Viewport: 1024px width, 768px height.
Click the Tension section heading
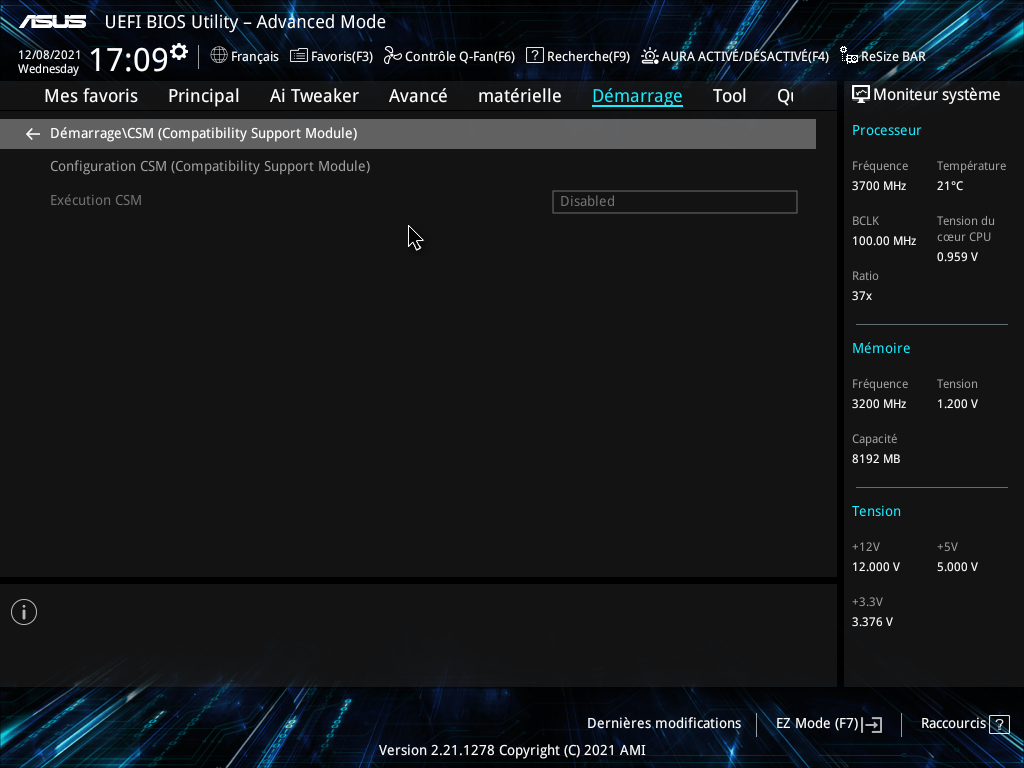[876, 511]
